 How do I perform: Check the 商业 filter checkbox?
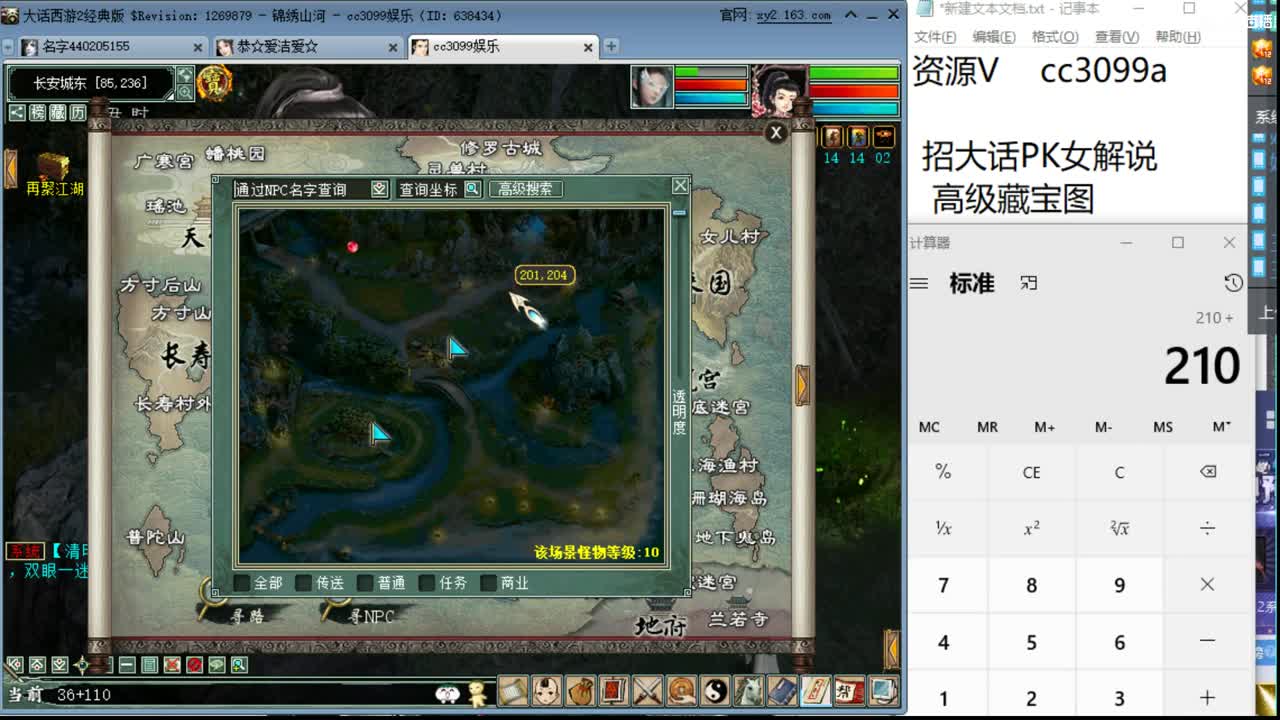[x=488, y=582]
